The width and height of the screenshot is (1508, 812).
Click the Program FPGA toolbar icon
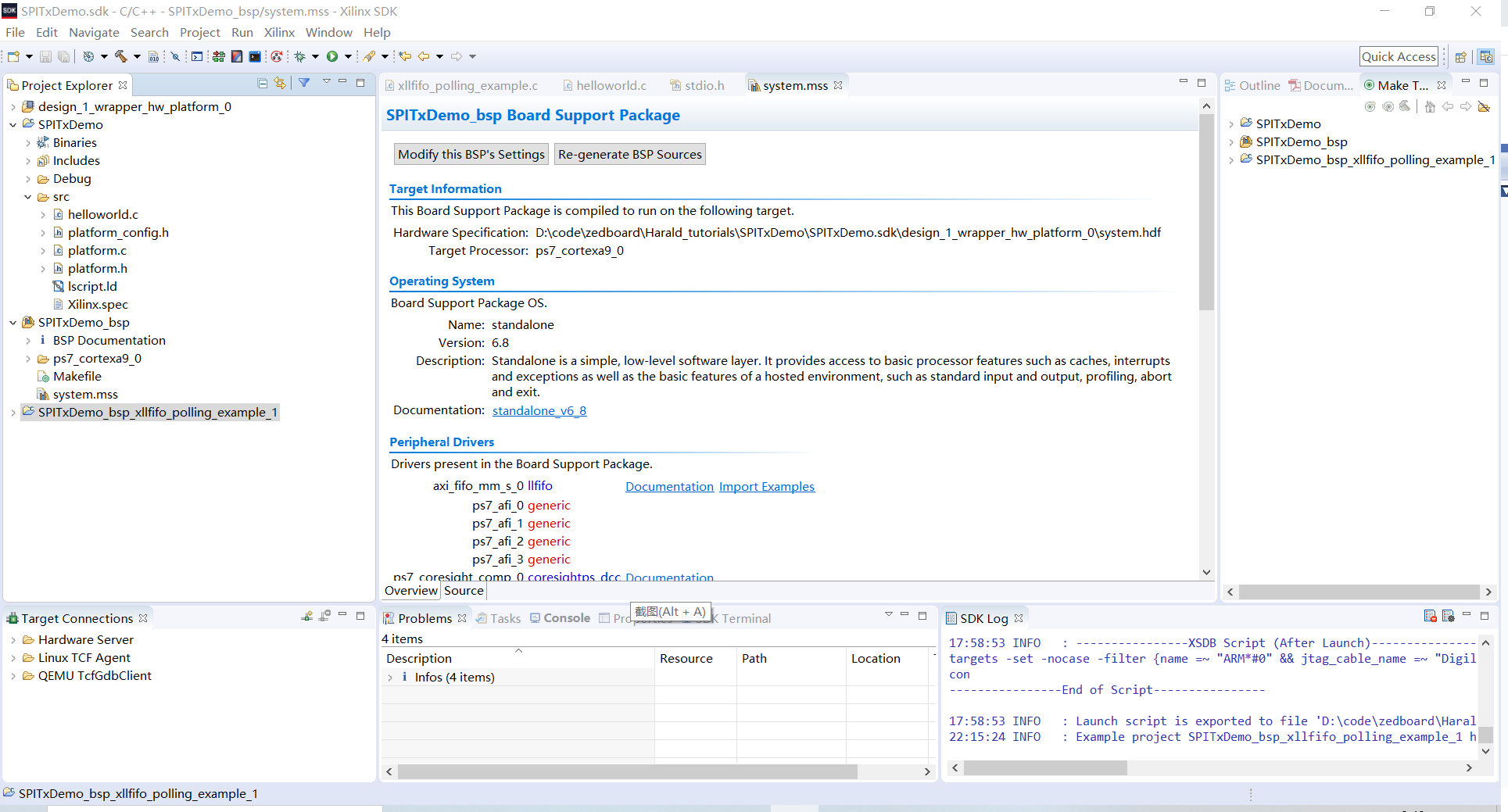click(x=218, y=56)
